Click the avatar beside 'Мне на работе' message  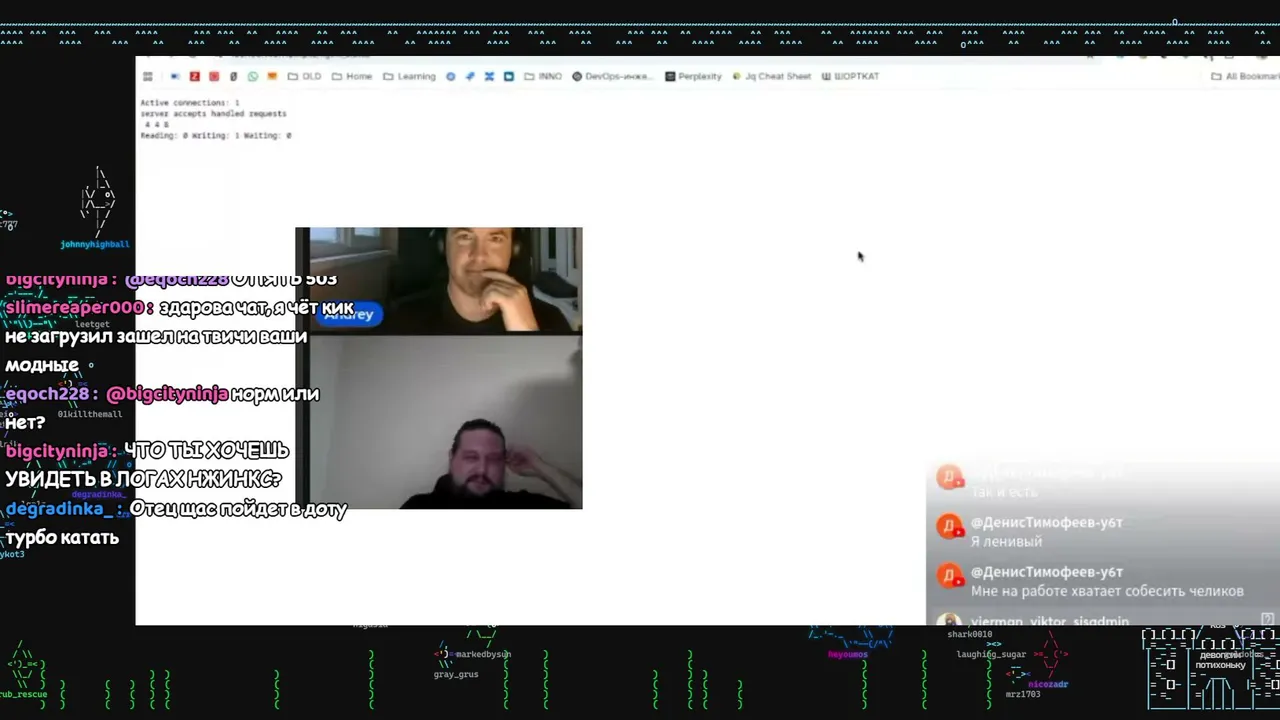[949, 577]
